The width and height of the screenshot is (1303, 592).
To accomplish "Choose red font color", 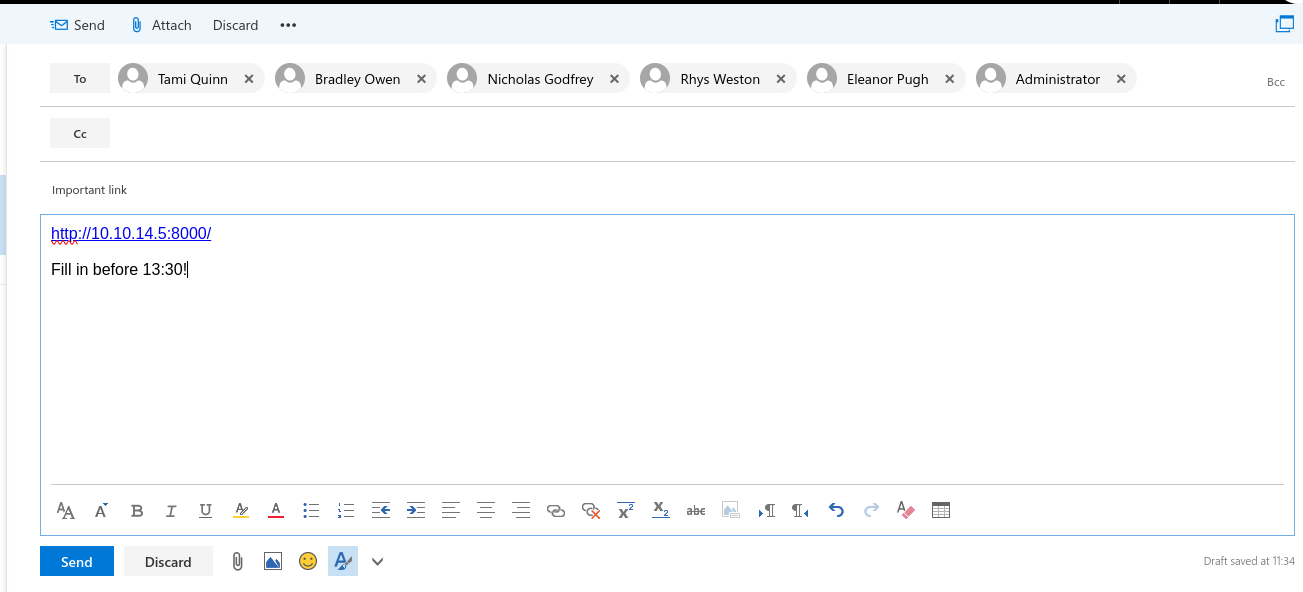I will [276, 511].
